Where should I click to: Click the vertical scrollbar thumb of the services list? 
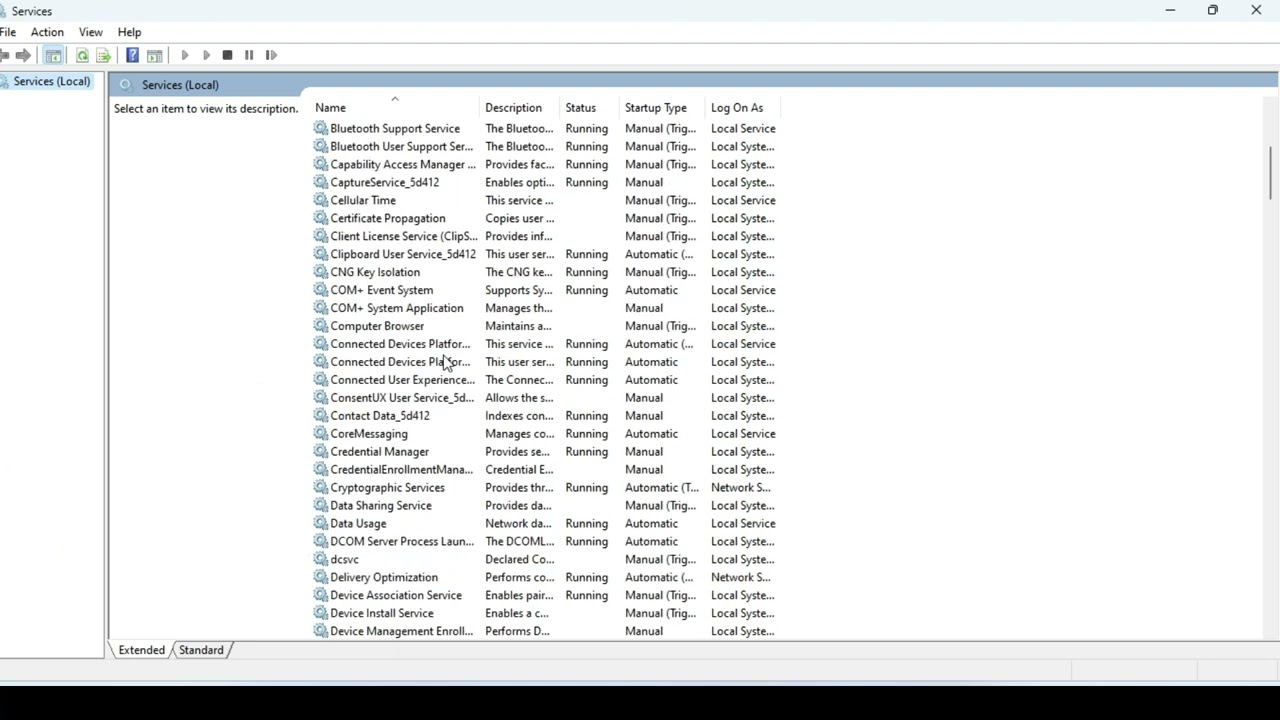1271,172
